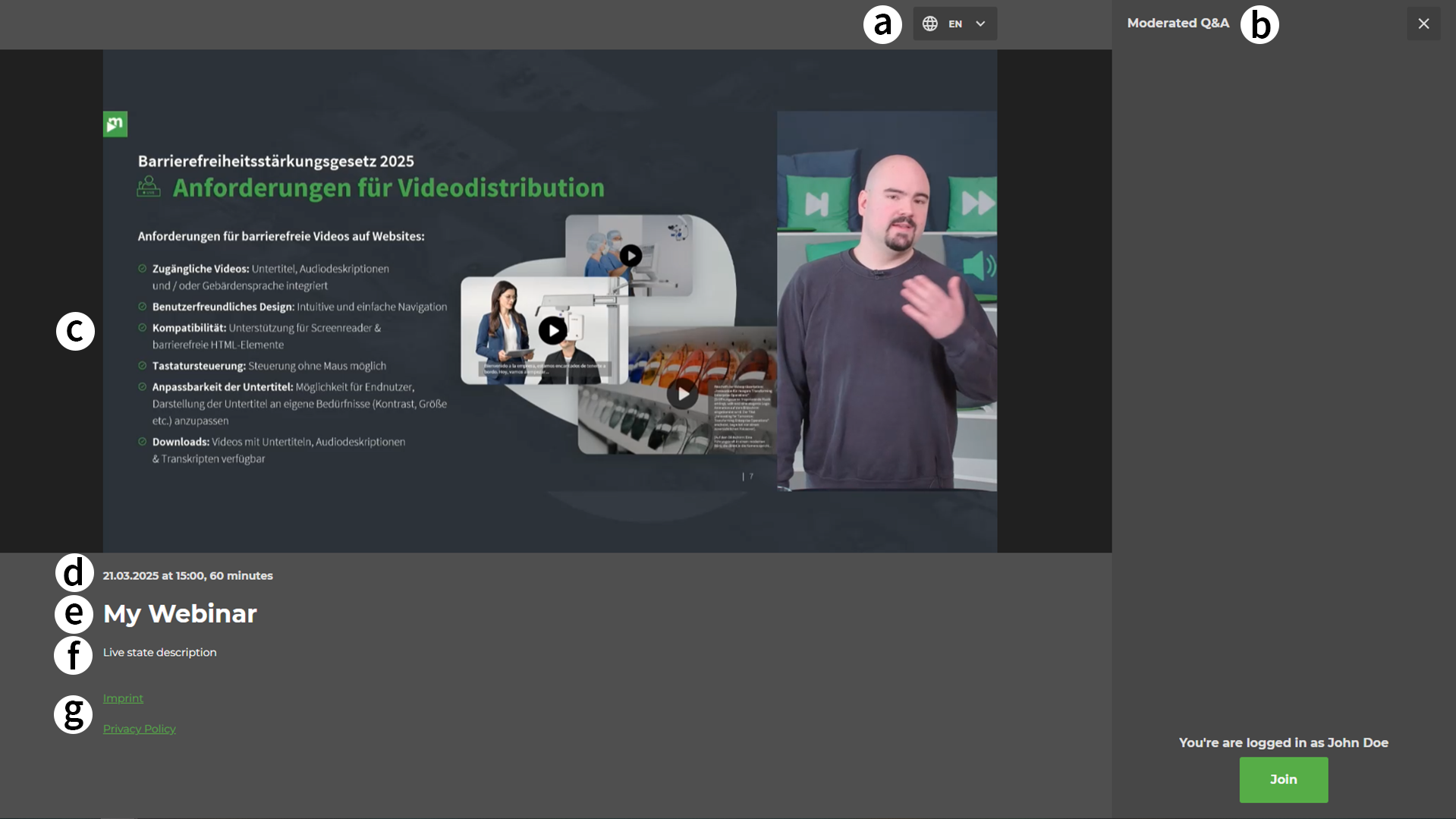Click the logged in as John Doe text
This screenshot has height=819, width=1456.
1283,742
